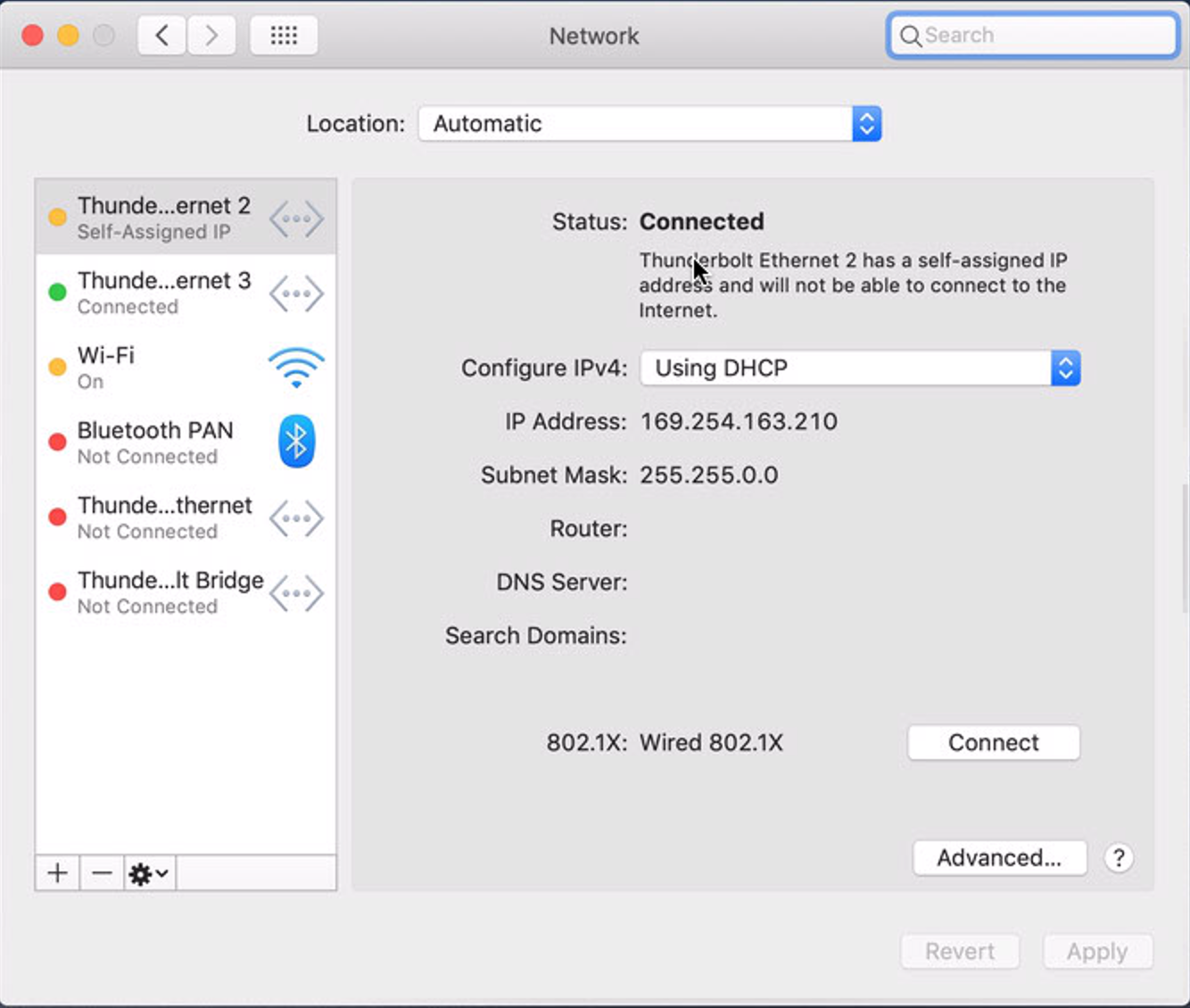This screenshot has height=1008, width=1190.
Task: Add a new service with plus button
Action: click(58, 872)
